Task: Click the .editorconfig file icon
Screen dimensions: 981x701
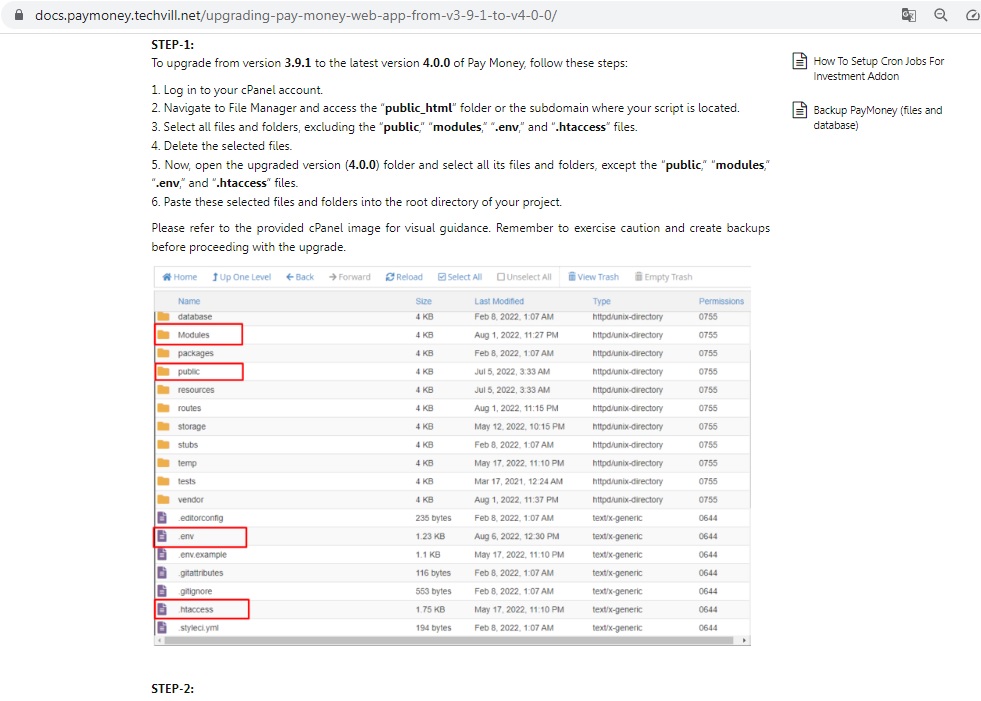Action: click(162, 518)
